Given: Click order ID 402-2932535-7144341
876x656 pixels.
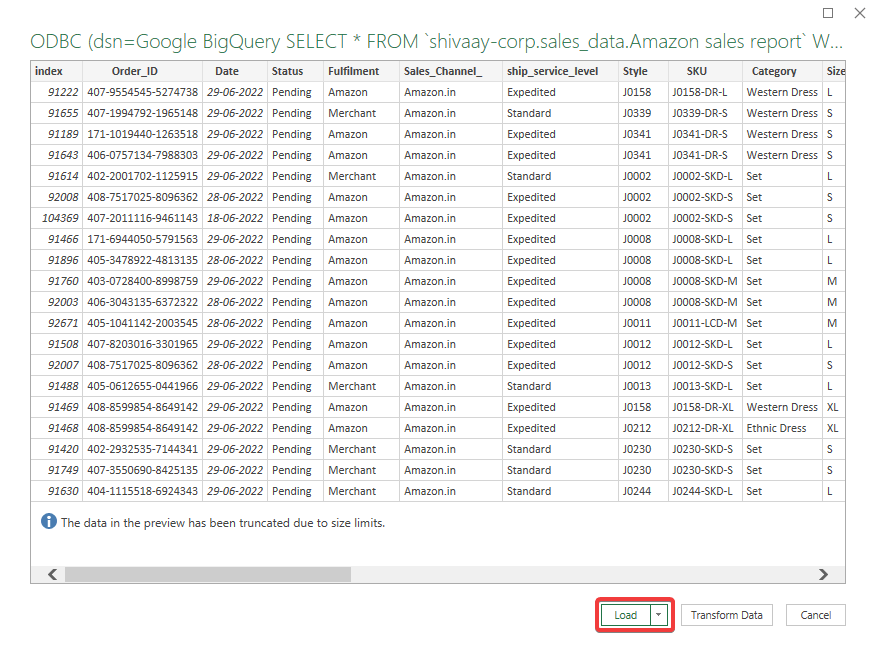Looking at the screenshot, I should click(x=142, y=449).
